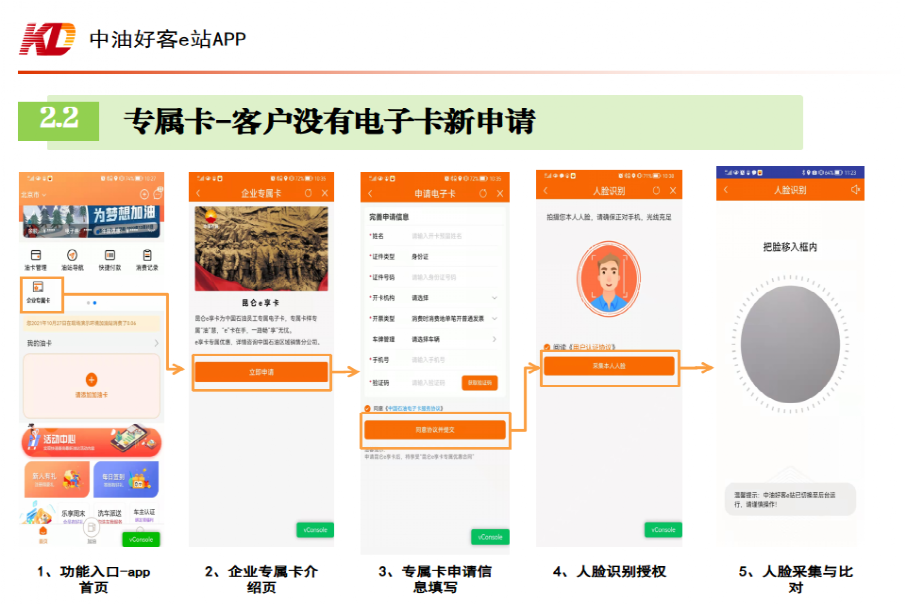Click the back arrow on 申请电子卡 screen
This screenshot has height=605, width=906.
click(x=370, y=193)
